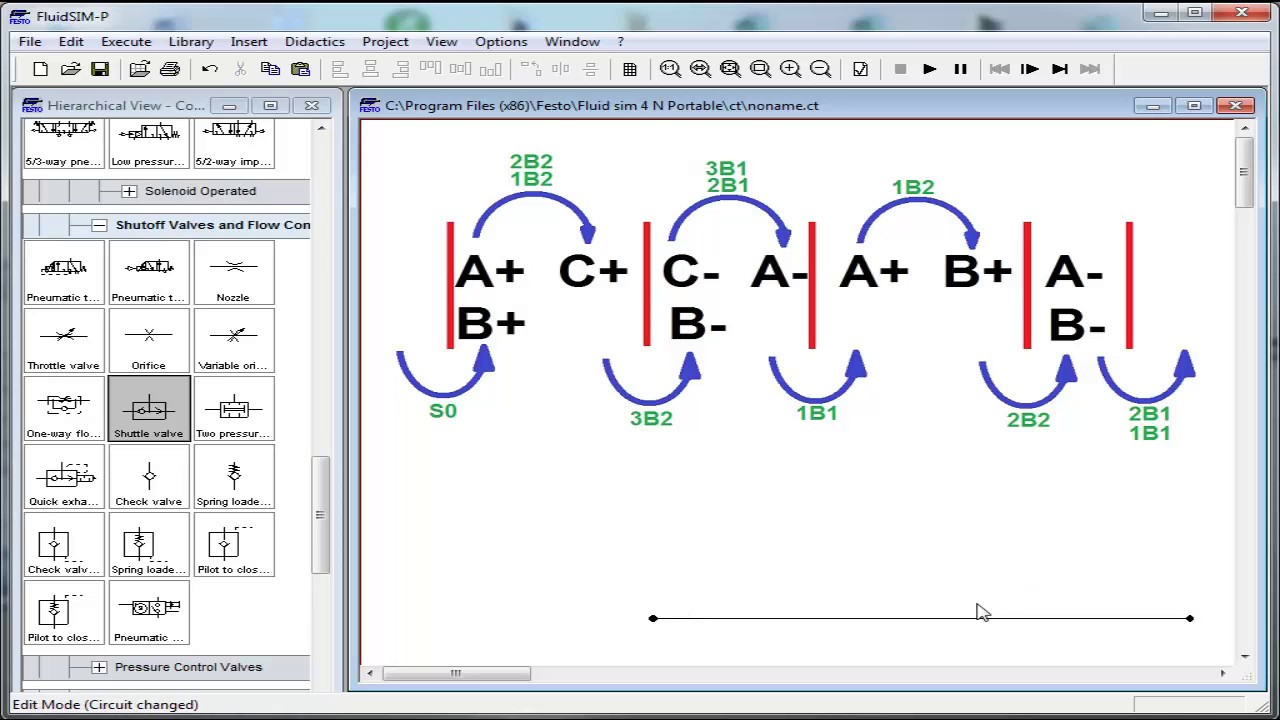Set zoom to original 1:1 size
This screenshot has height=720, width=1280.
coord(670,69)
